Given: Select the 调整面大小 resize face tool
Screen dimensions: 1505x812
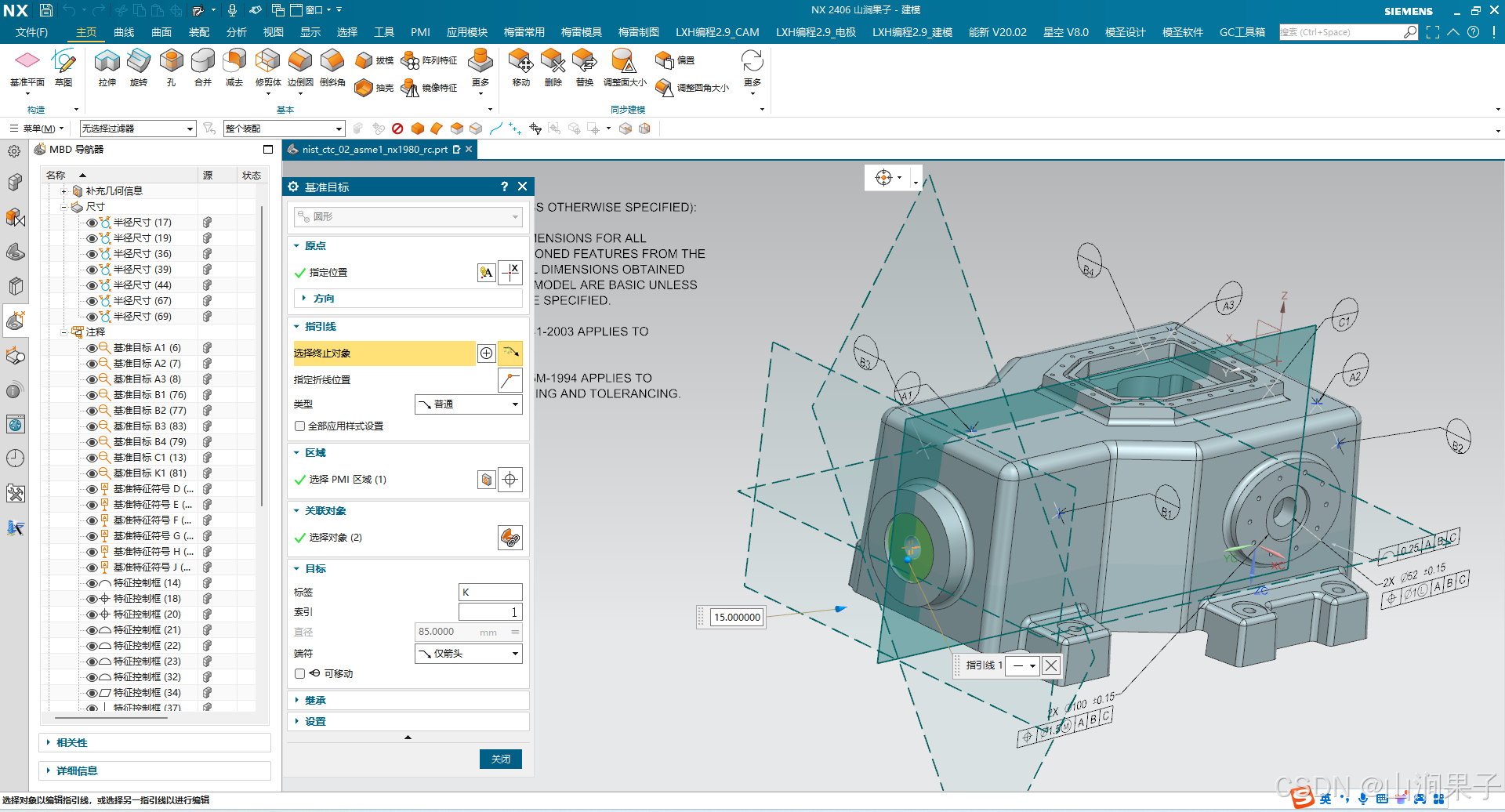Looking at the screenshot, I should point(625,67).
